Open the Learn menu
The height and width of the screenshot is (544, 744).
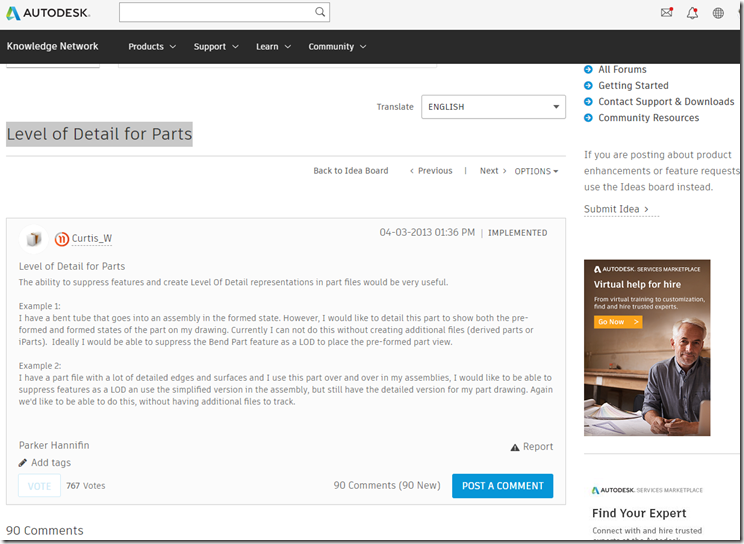click(273, 47)
